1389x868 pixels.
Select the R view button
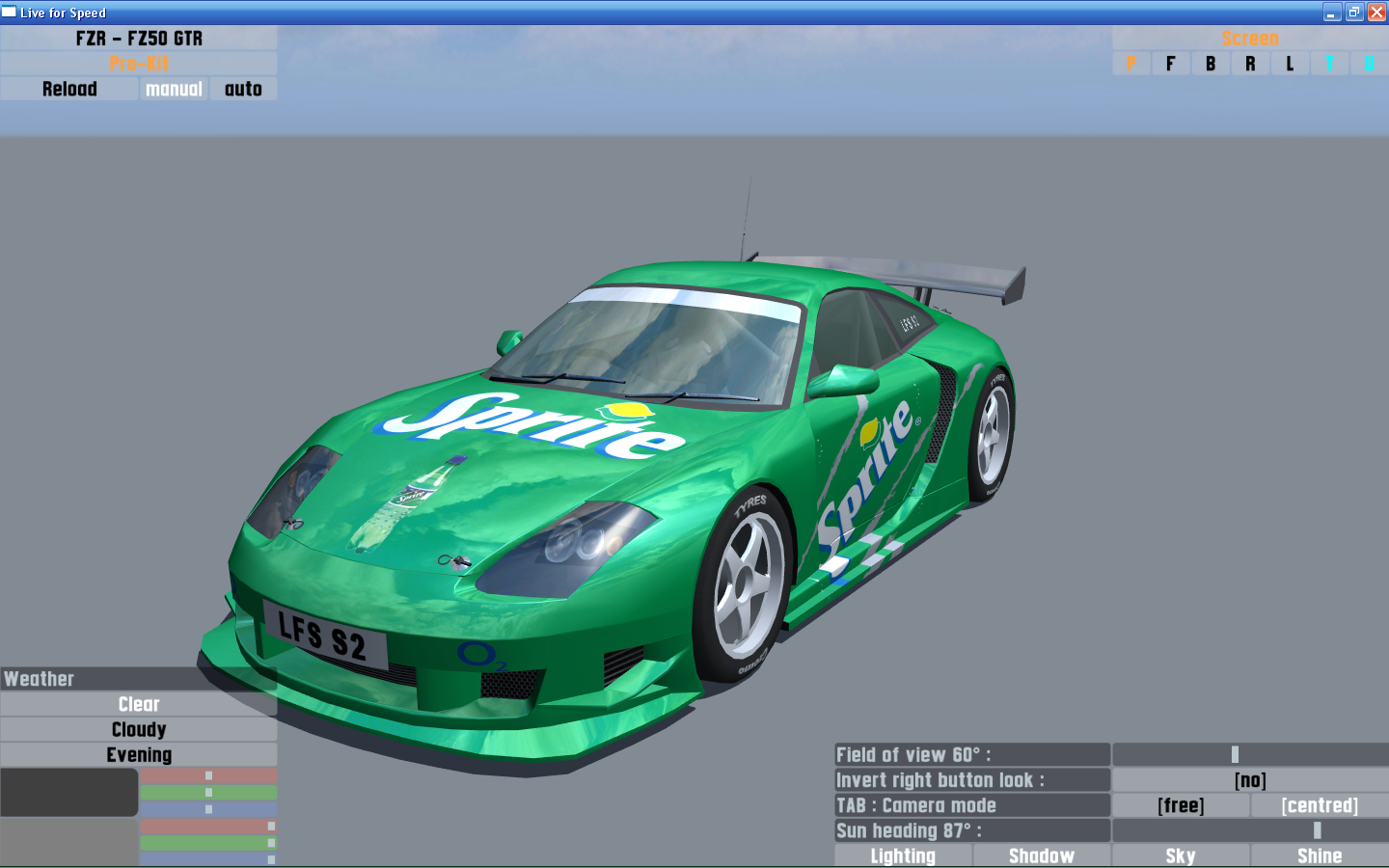pyautogui.click(x=1250, y=64)
